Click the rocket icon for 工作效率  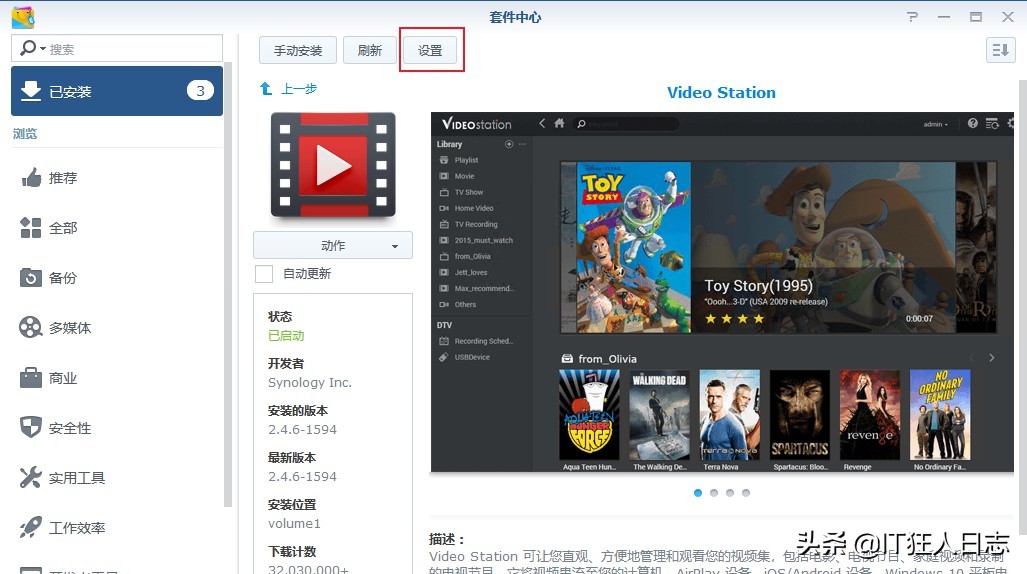pyautogui.click(x=31, y=527)
